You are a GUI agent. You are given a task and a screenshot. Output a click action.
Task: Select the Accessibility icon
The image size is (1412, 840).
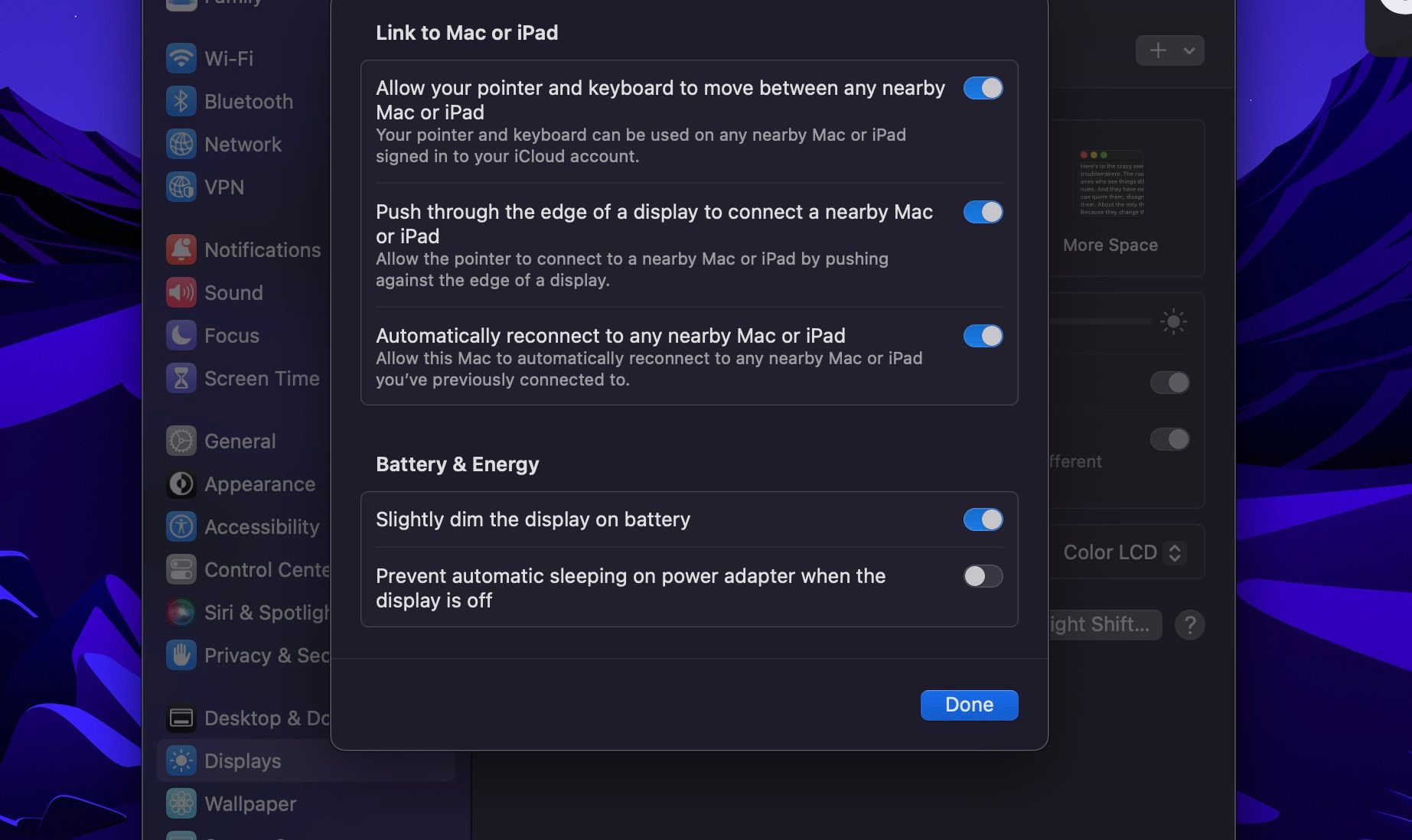click(181, 527)
